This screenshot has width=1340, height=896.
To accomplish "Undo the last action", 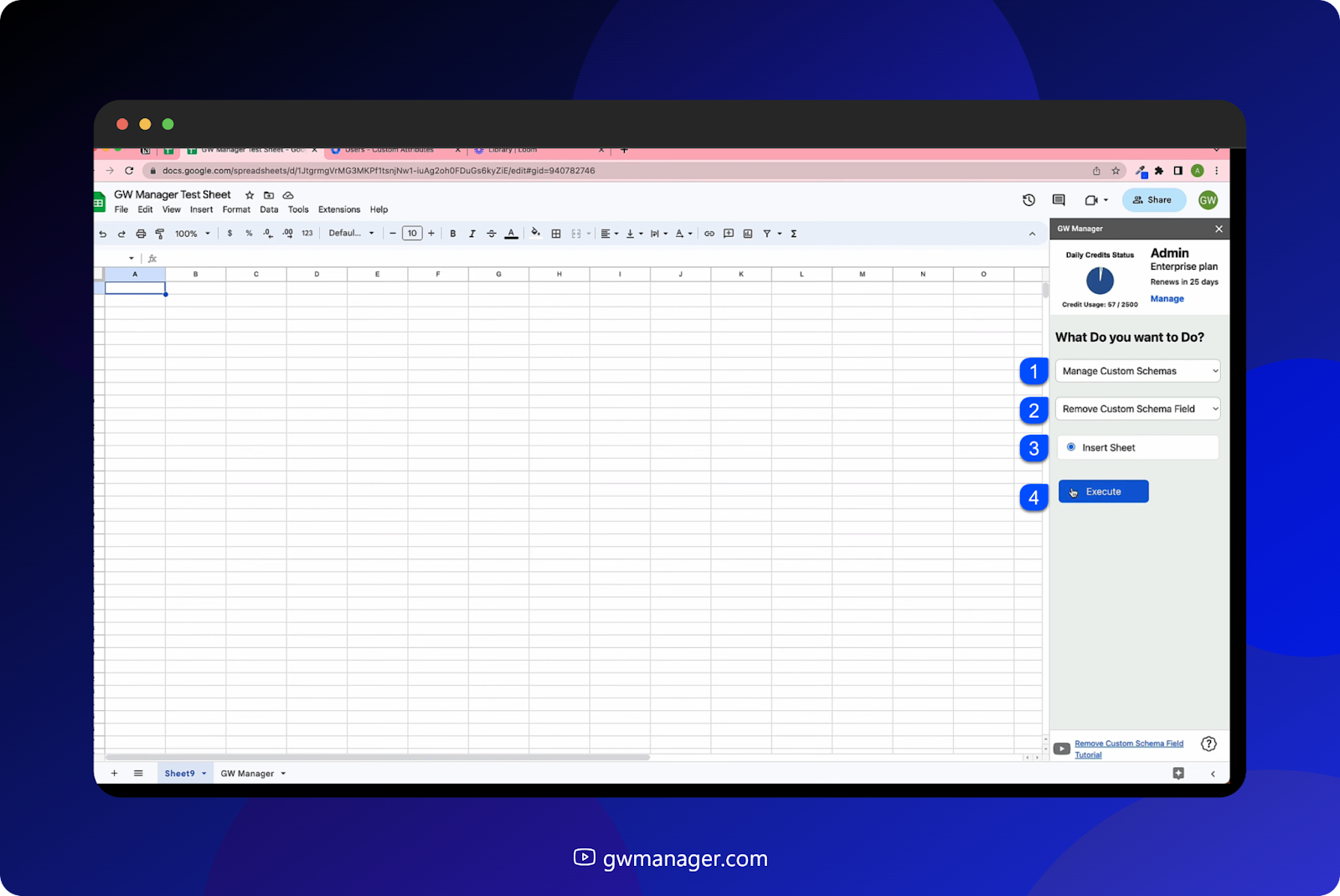I will tap(103, 234).
